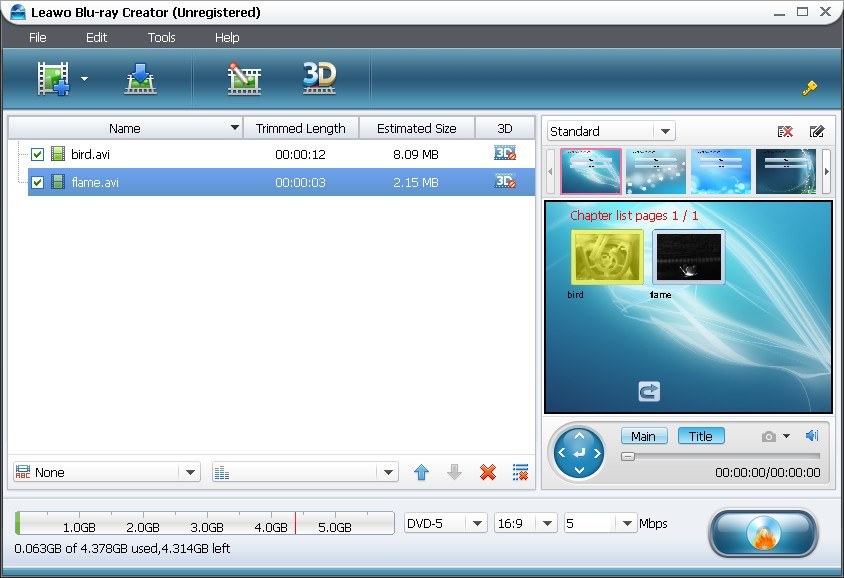This screenshot has height=578, width=844.
Task: Move selected file up with blue arrow
Action: pyautogui.click(x=421, y=472)
